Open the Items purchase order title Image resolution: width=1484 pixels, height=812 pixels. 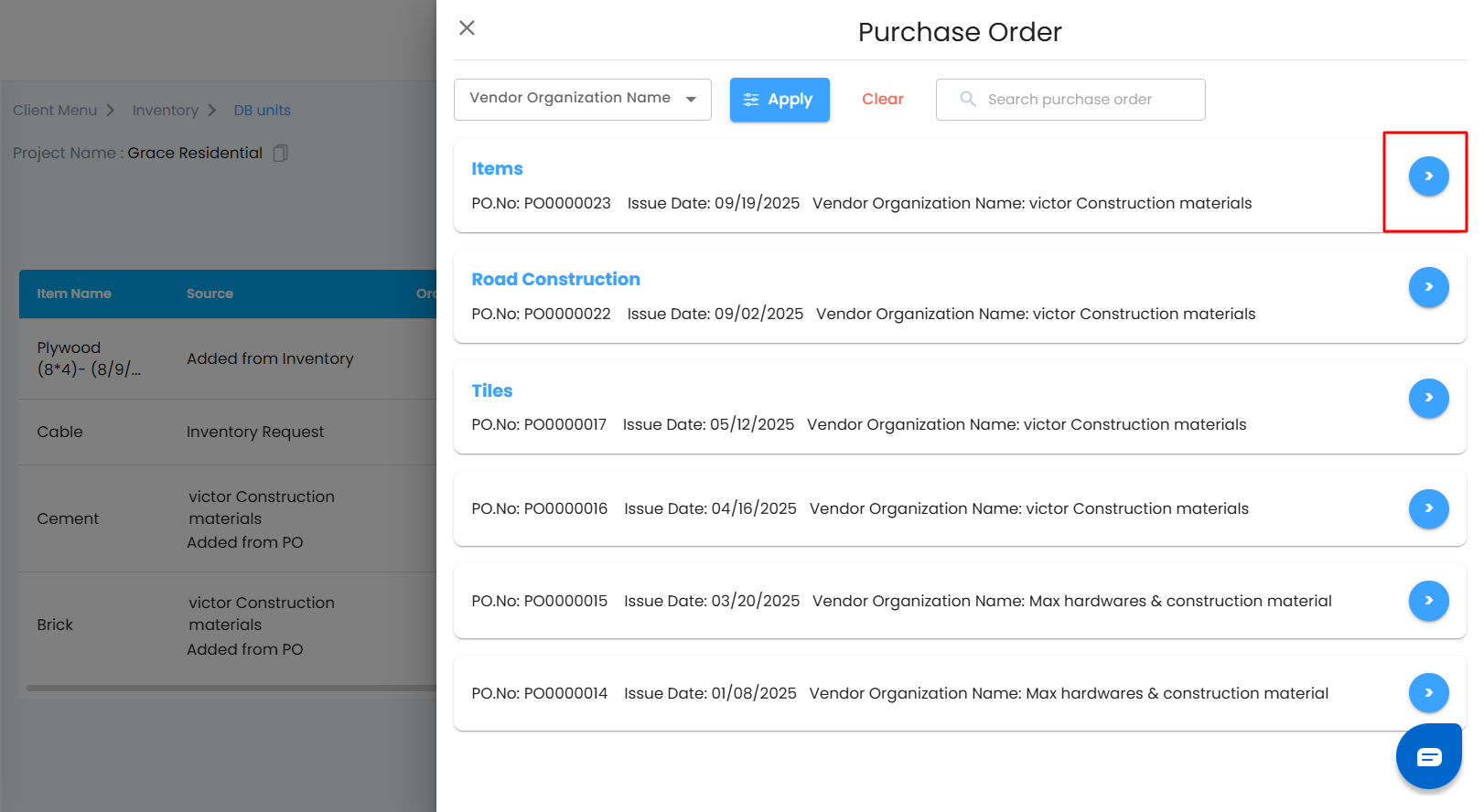[x=497, y=169]
